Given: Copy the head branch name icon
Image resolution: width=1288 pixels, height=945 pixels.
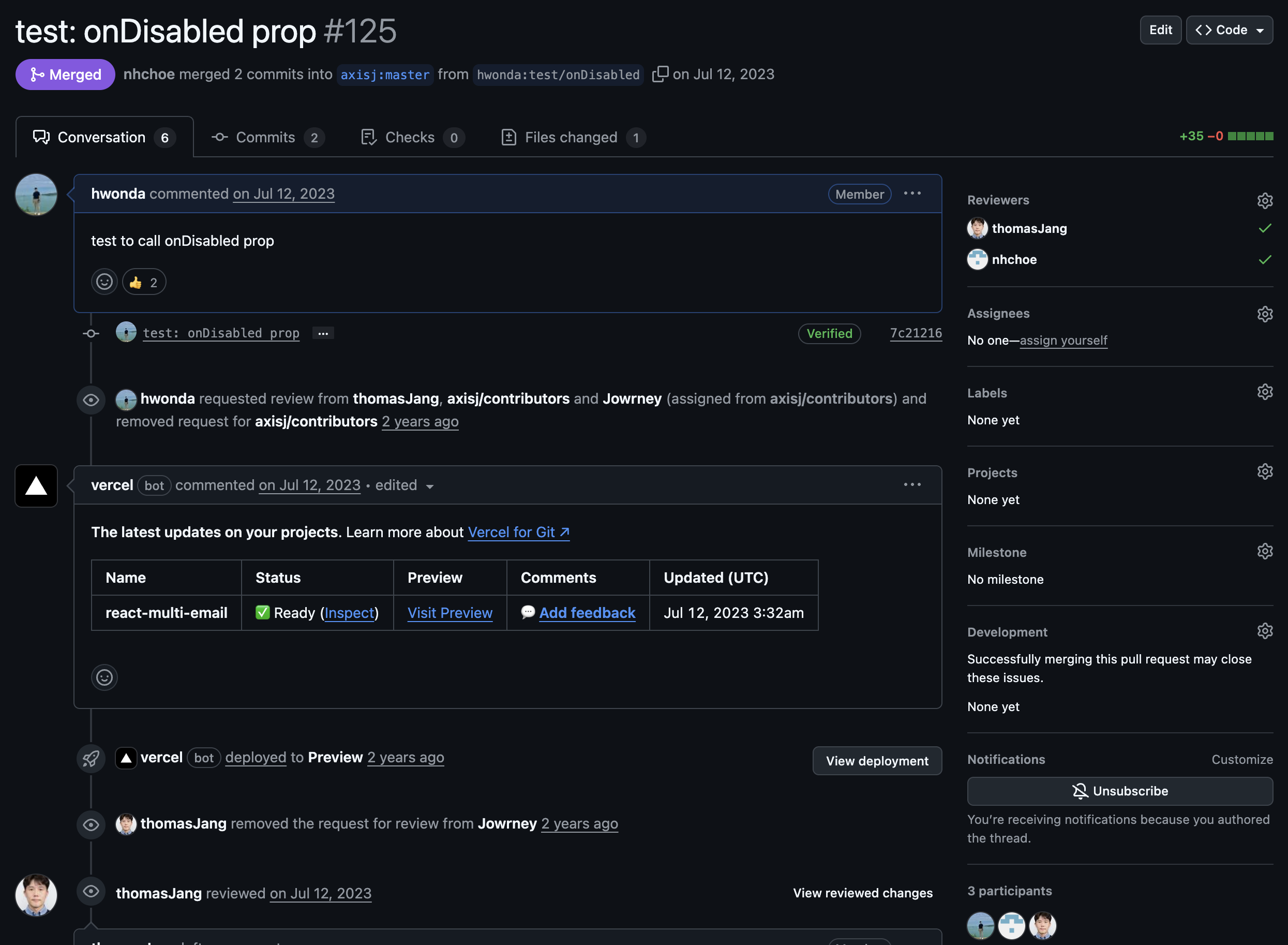Looking at the screenshot, I should pyautogui.click(x=660, y=74).
